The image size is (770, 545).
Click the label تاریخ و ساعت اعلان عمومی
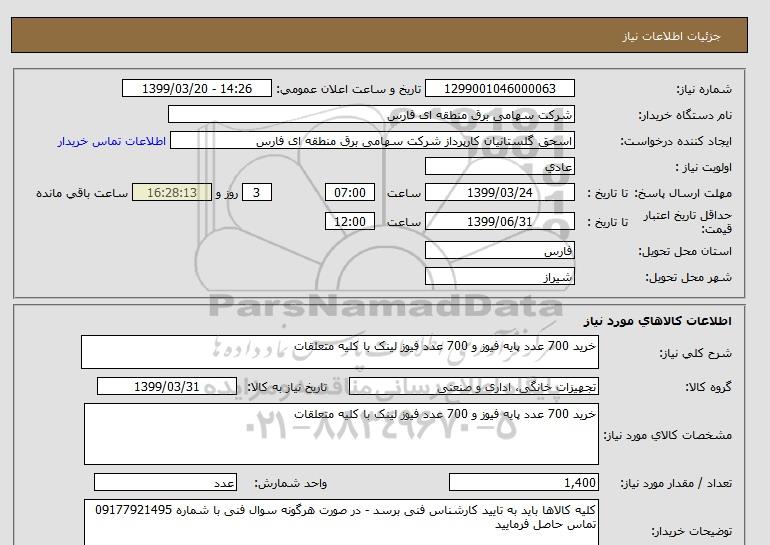[349, 89]
